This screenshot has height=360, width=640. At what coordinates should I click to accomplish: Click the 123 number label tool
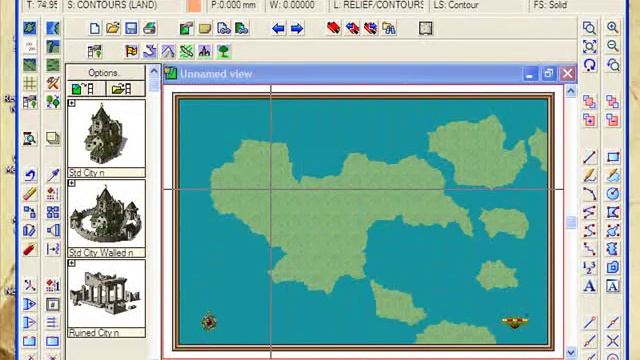point(589,267)
